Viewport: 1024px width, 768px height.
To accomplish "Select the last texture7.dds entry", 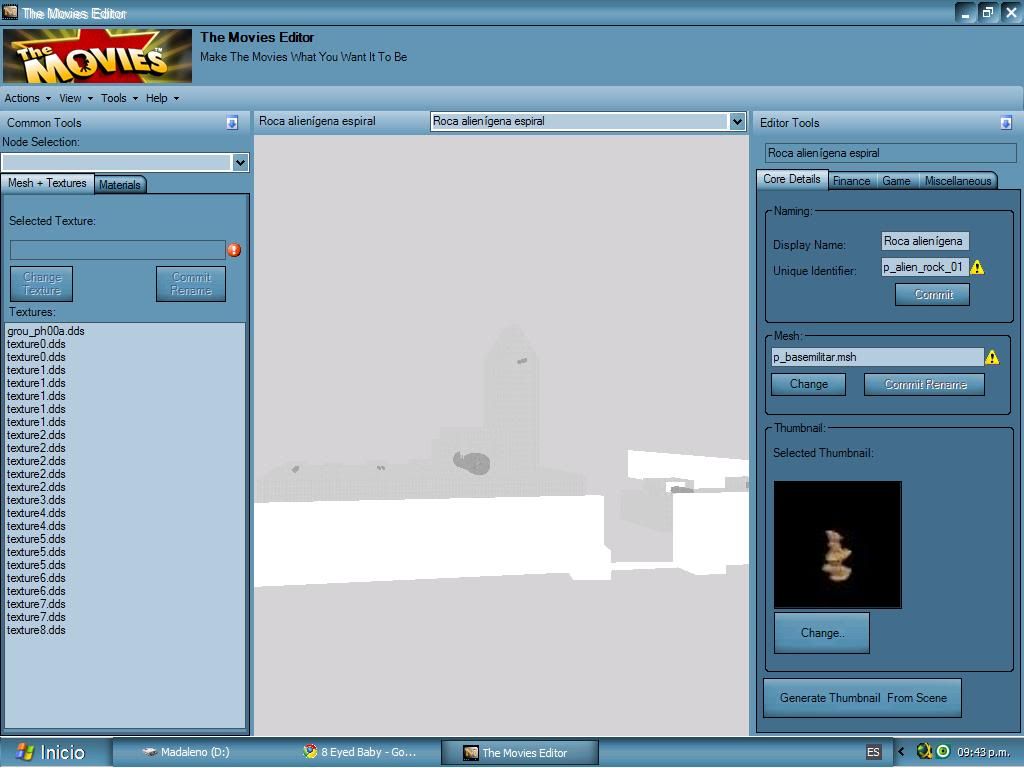I will (37, 617).
